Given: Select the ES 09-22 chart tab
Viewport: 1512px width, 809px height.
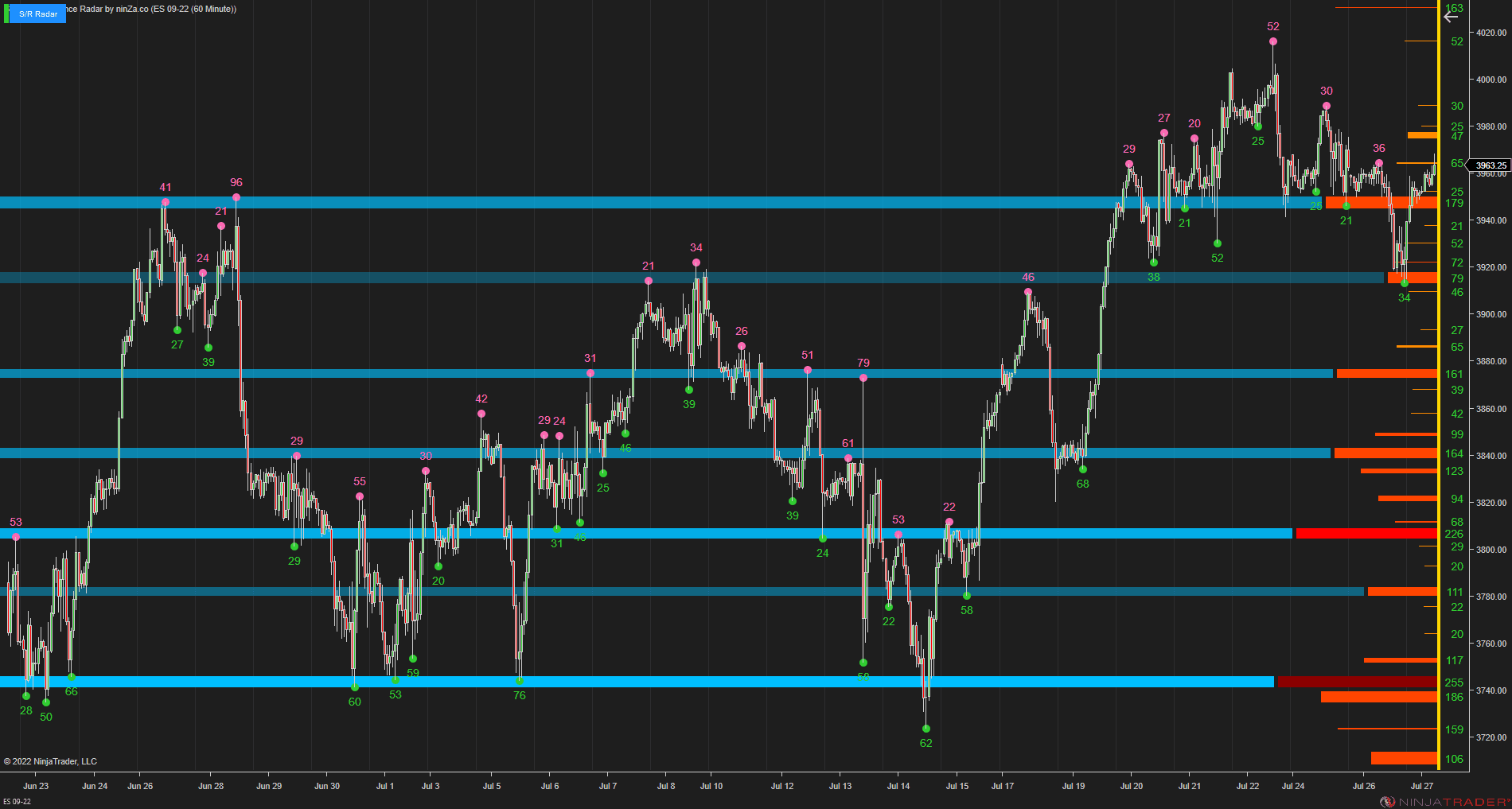Looking at the screenshot, I should (17, 801).
